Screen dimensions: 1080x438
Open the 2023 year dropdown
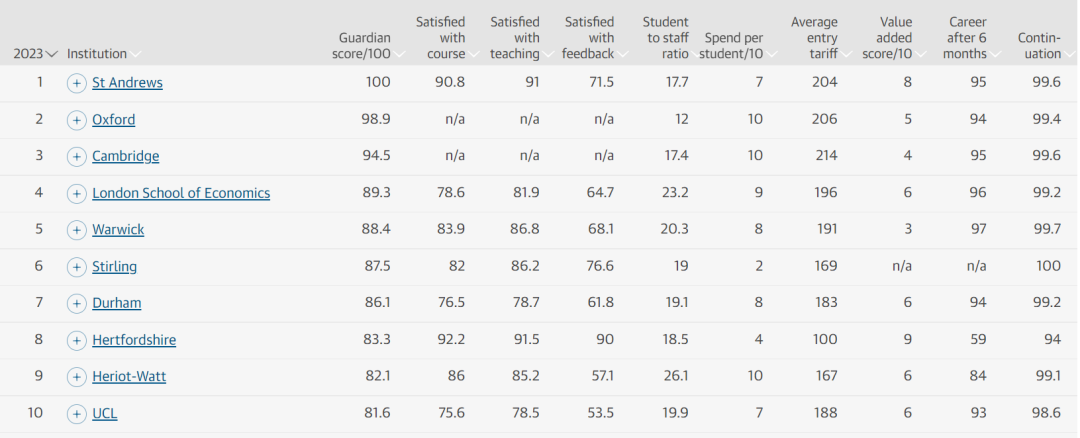[35, 54]
